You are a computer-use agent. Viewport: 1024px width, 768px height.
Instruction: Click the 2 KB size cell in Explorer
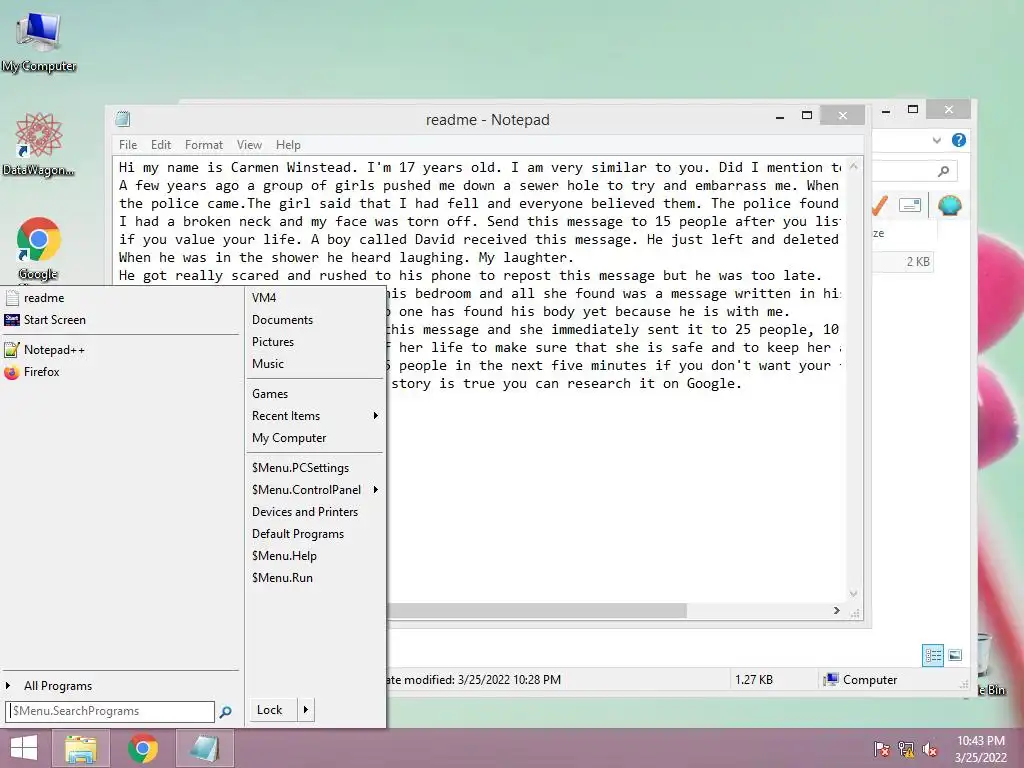tap(918, 262)
